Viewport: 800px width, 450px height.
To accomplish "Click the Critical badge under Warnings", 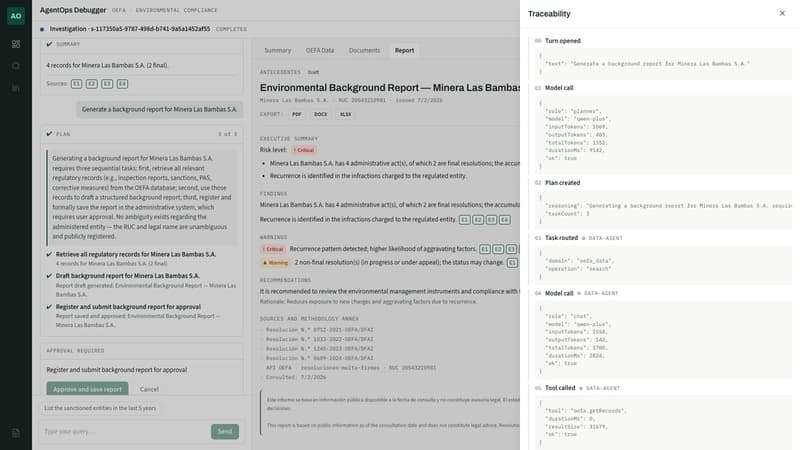I will pos(273,249).
